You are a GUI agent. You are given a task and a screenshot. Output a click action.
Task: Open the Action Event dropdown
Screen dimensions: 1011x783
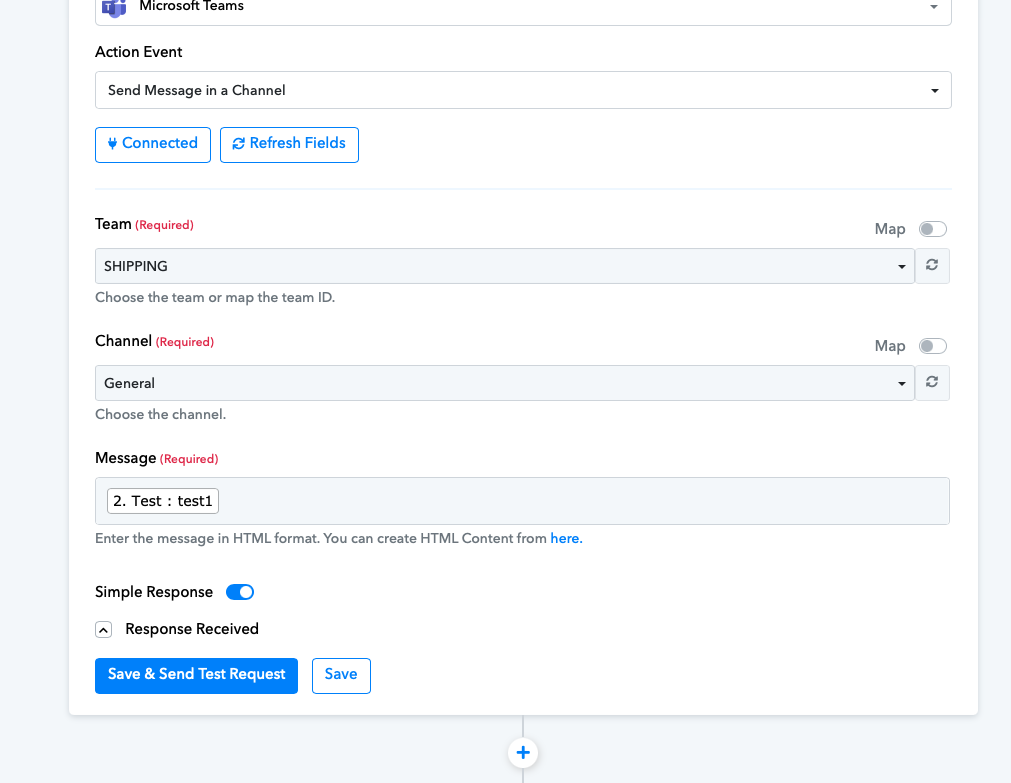click(523, 90)
